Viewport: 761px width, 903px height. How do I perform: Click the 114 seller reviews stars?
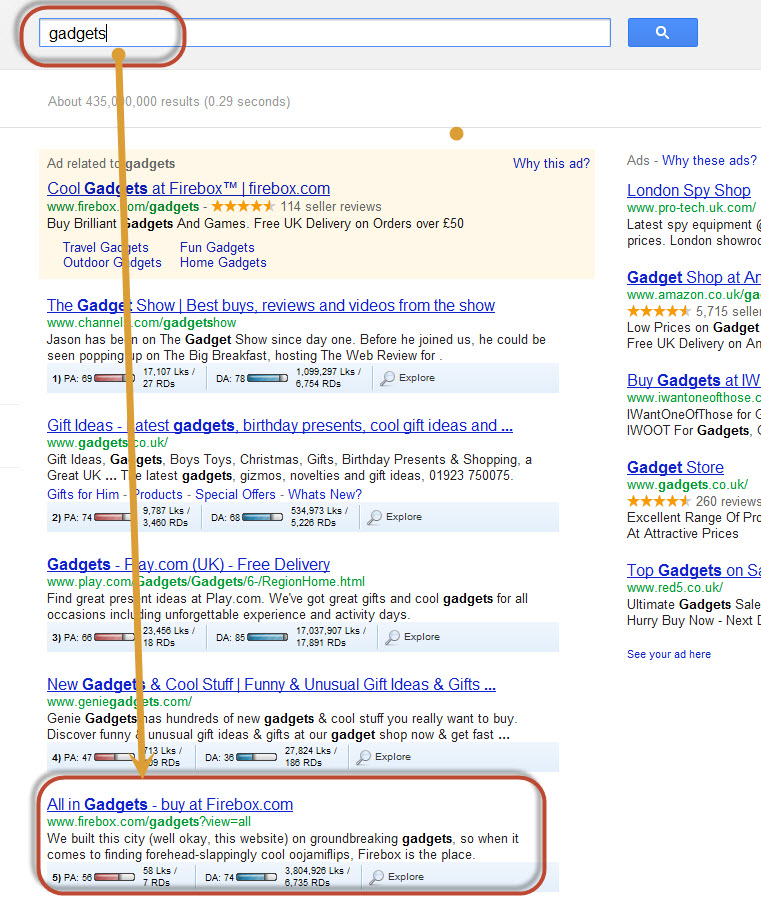click(x=243, y=206)
